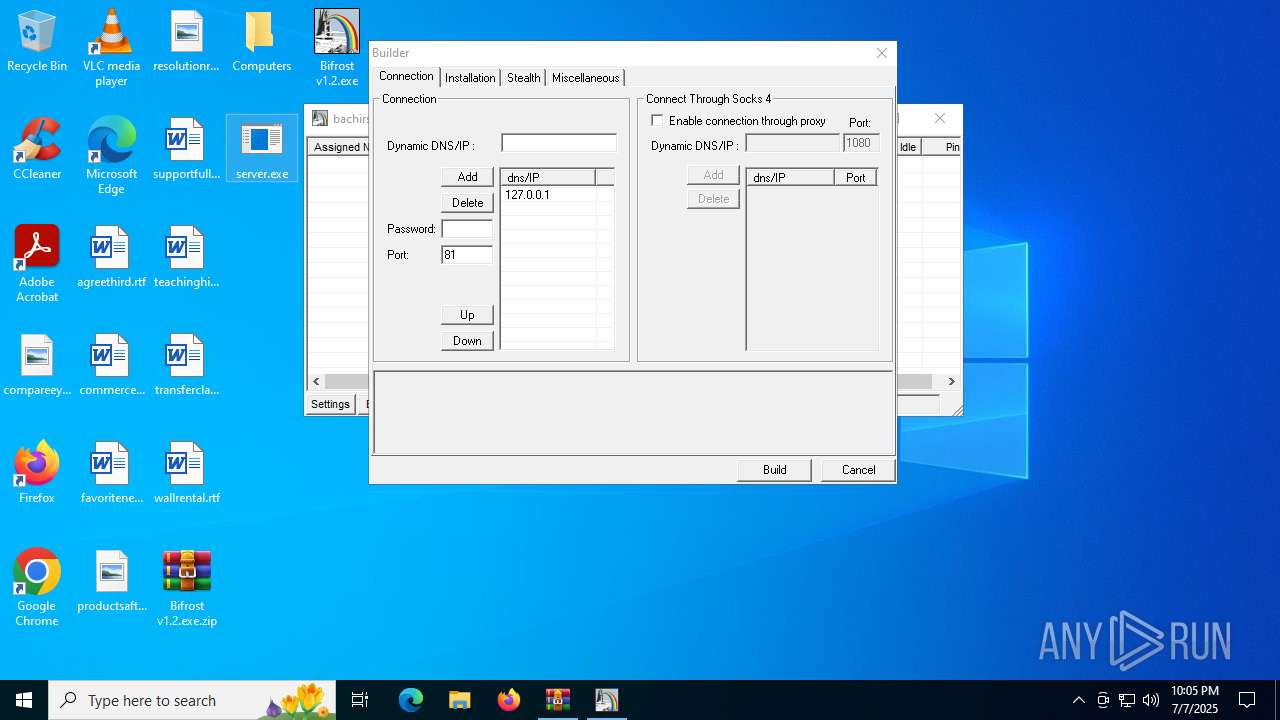
Task: Select agreethird.rtf document icon
Action: (x=111, y=258)
